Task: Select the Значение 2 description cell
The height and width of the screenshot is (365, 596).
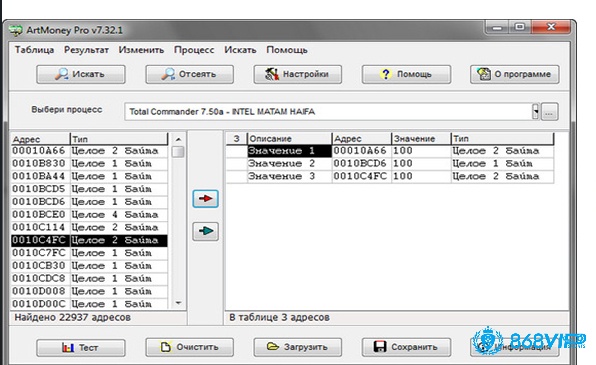Action: tap(289, 163)
